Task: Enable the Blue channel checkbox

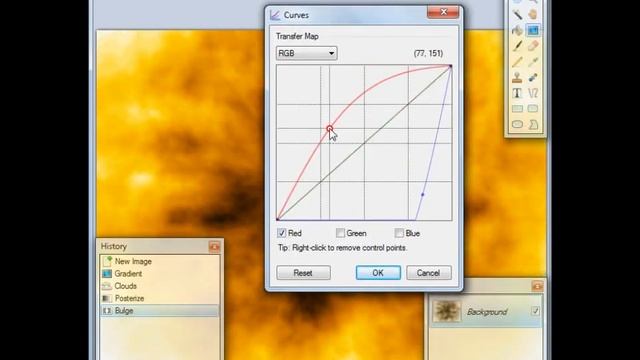Action: [x=399, y=233]
